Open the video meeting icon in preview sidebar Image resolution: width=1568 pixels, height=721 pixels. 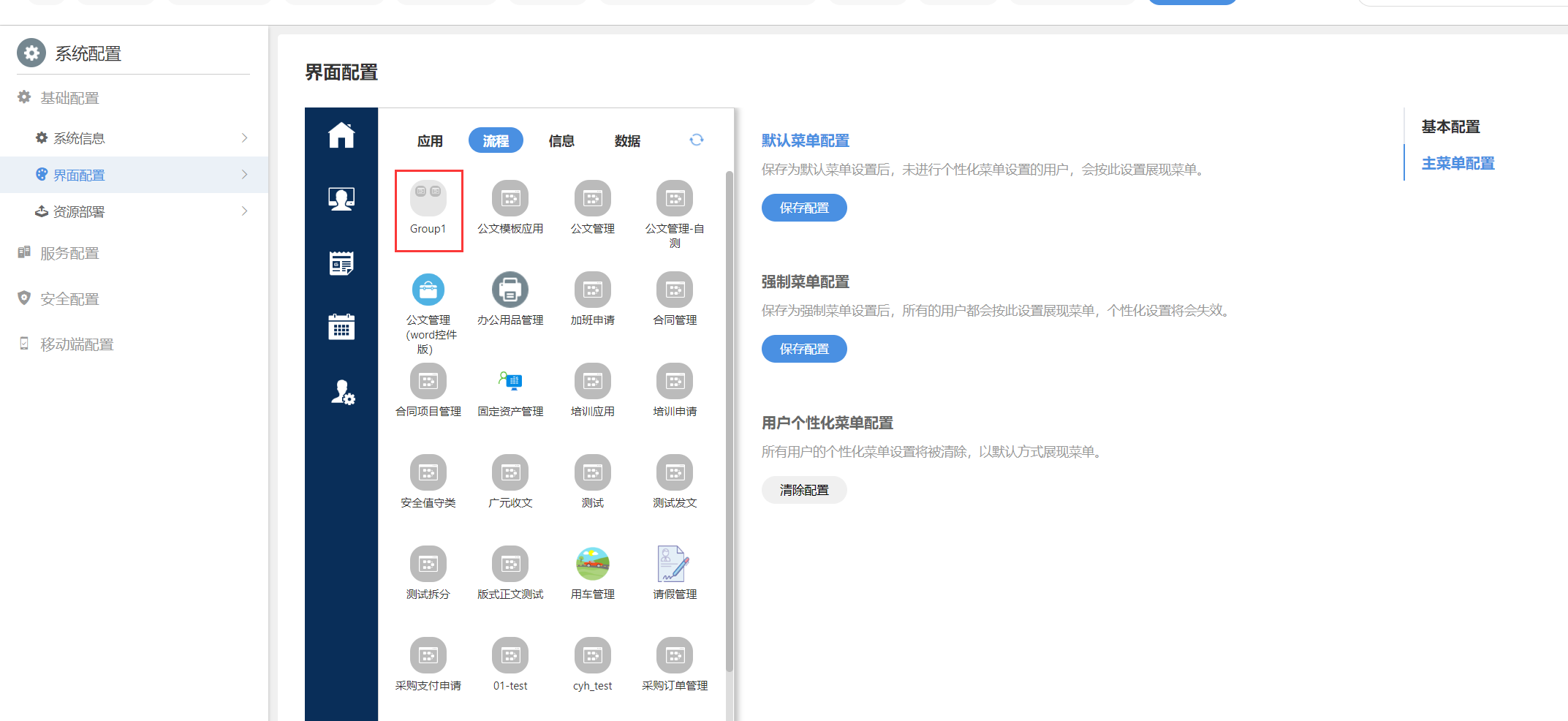341,198
